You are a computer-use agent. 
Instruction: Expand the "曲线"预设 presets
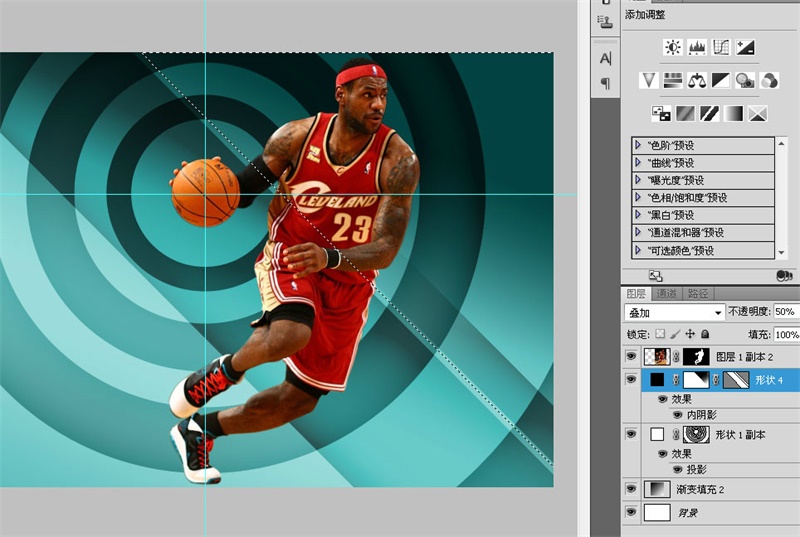click(638, 162)
